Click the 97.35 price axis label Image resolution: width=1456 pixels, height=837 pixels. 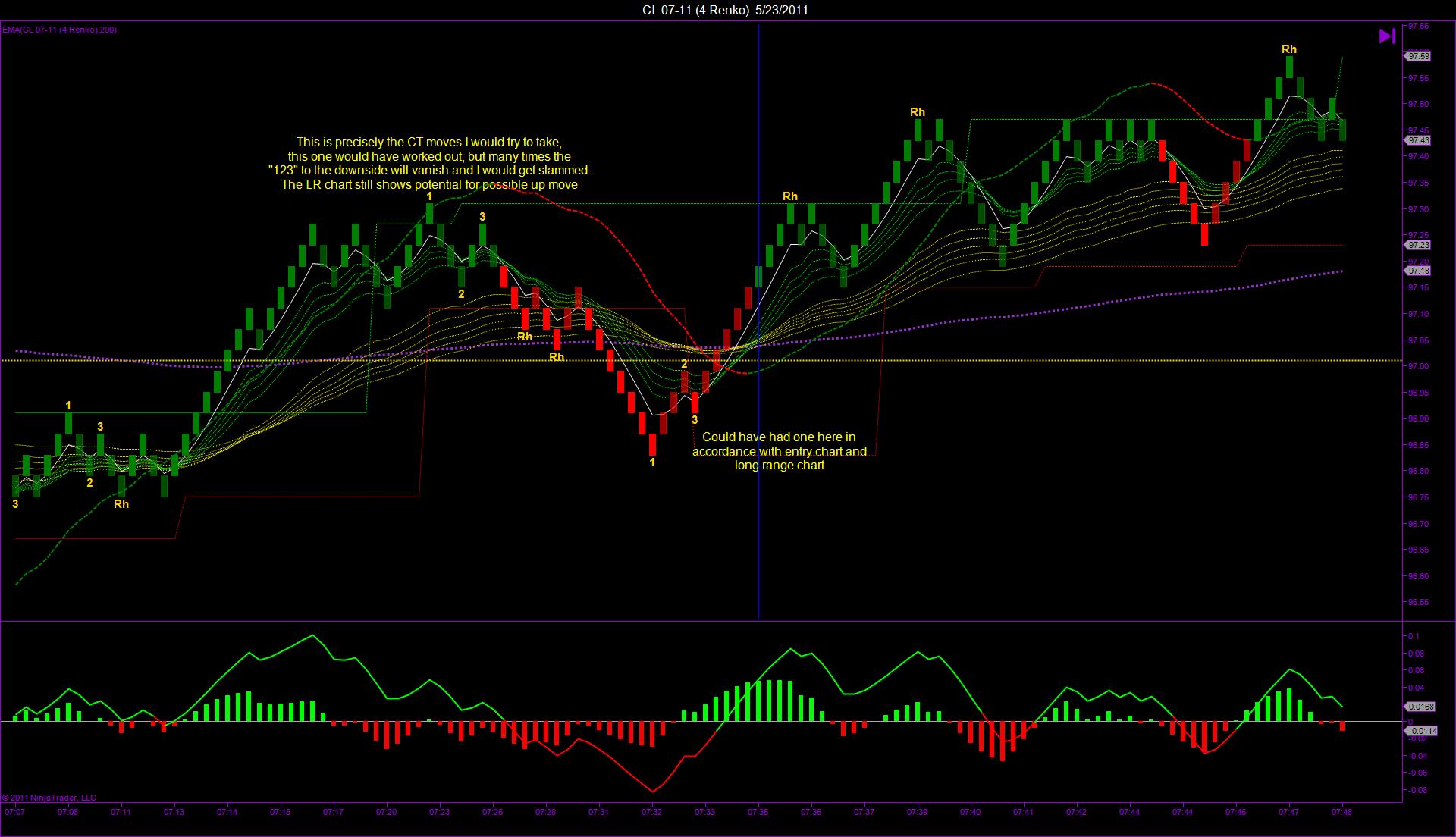[1419, 183]
